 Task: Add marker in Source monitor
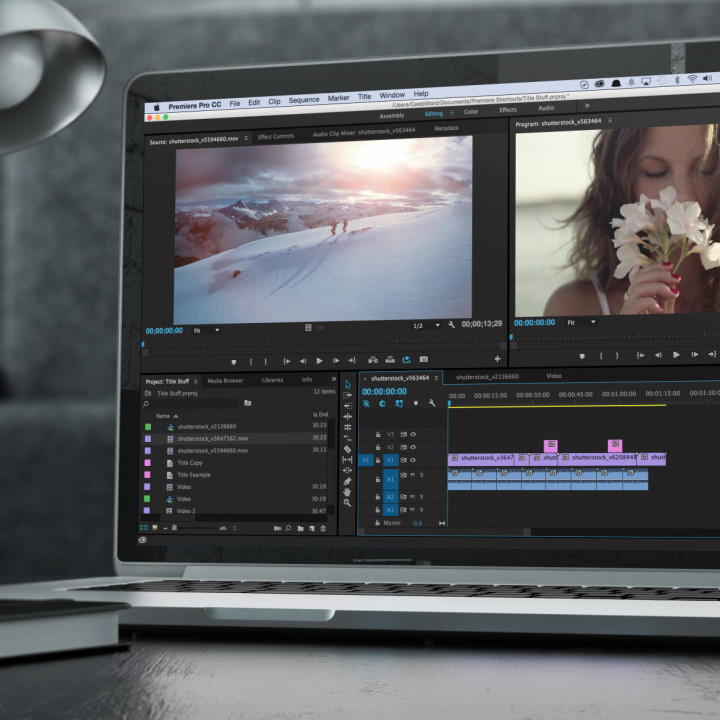click(234, 362)
